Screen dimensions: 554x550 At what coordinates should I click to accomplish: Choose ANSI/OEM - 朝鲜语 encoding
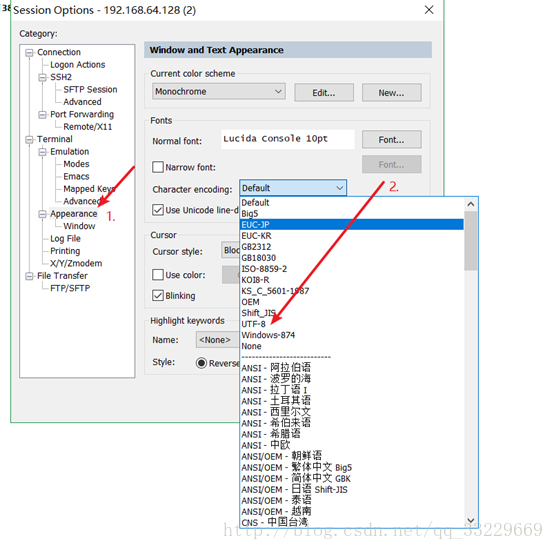pos(352,456)
